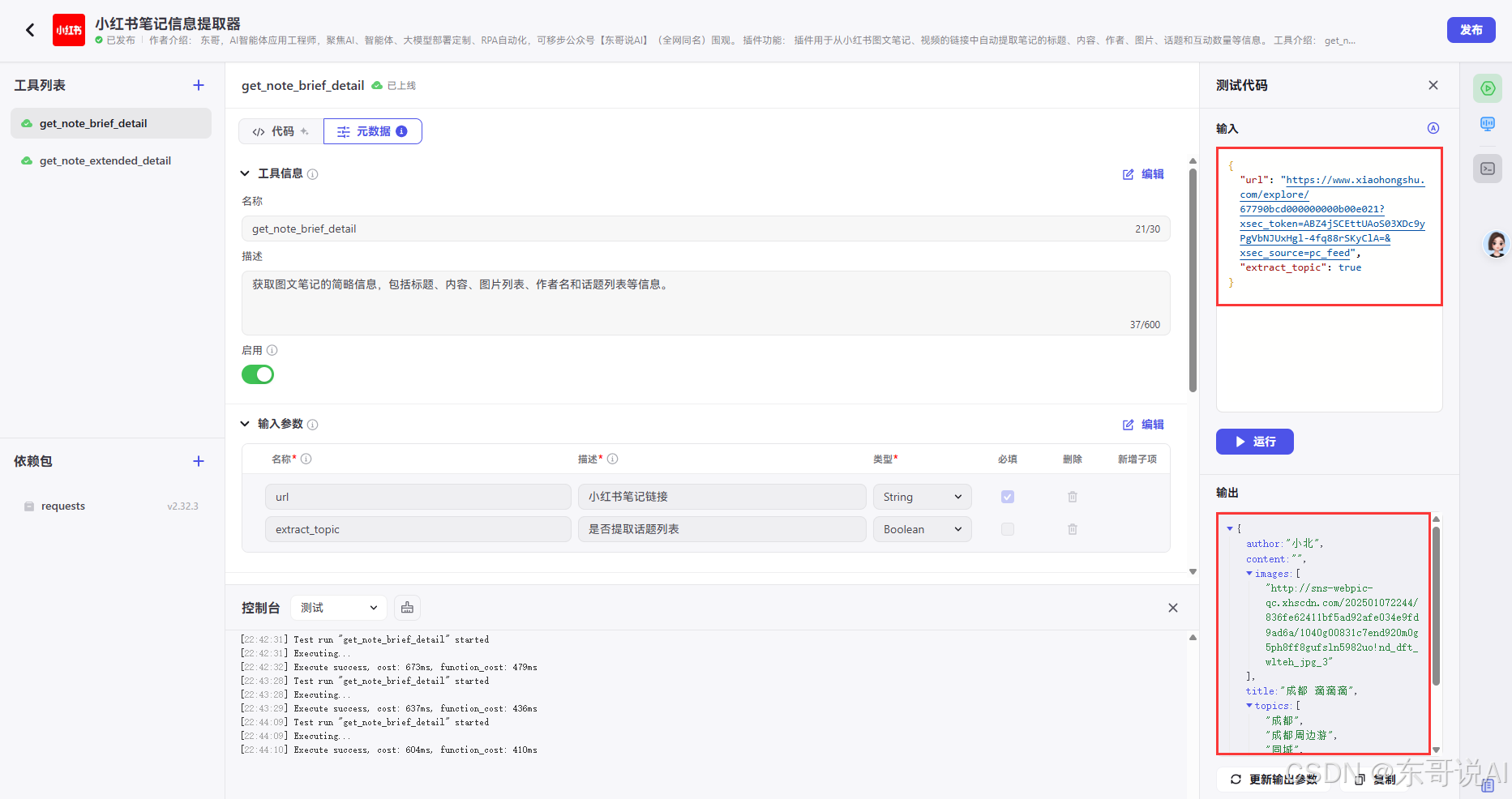The width and height of the screenshot is (1512, 799).
Task: Delete the url parameter row
Action: (1073, 497)
